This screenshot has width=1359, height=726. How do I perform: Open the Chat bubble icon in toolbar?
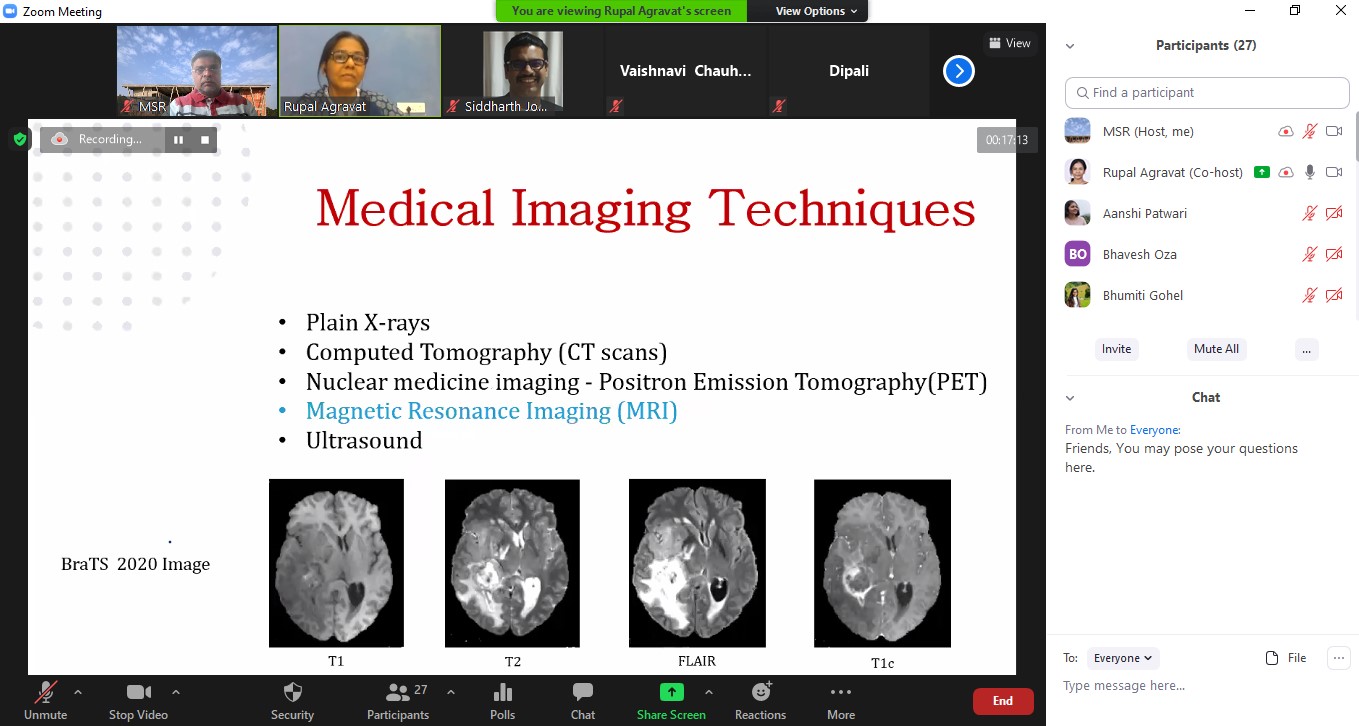582,693
